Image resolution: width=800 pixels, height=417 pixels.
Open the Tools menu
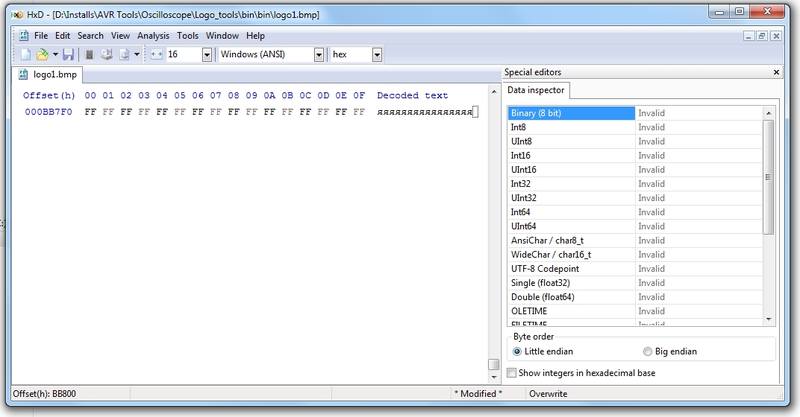187,35
